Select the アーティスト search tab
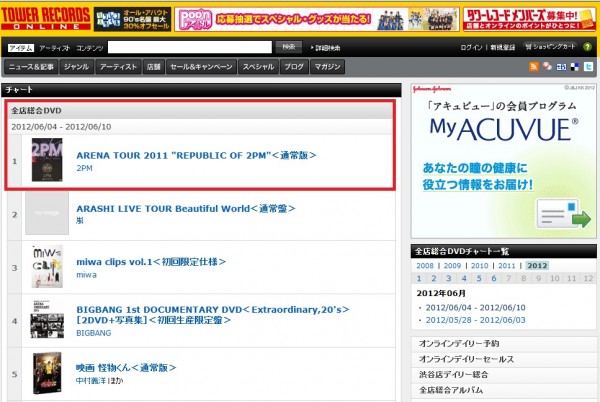The height and width of the screenshot is (402, 600). 54,48
